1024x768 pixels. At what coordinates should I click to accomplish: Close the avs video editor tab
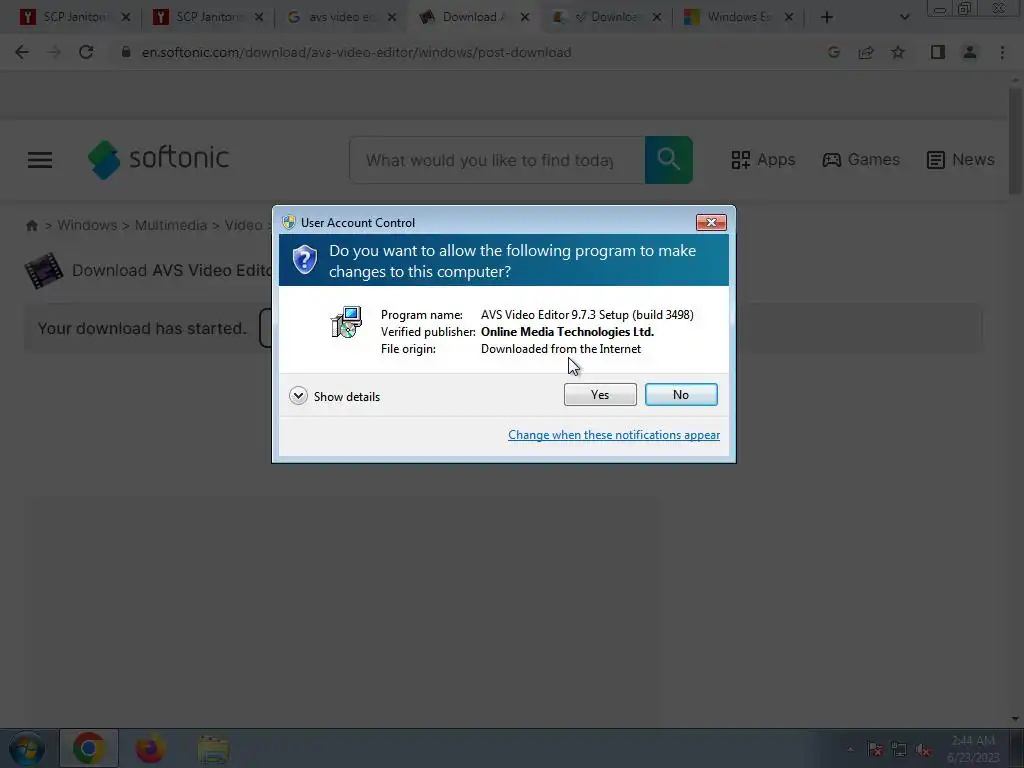(x=392, y=17)
